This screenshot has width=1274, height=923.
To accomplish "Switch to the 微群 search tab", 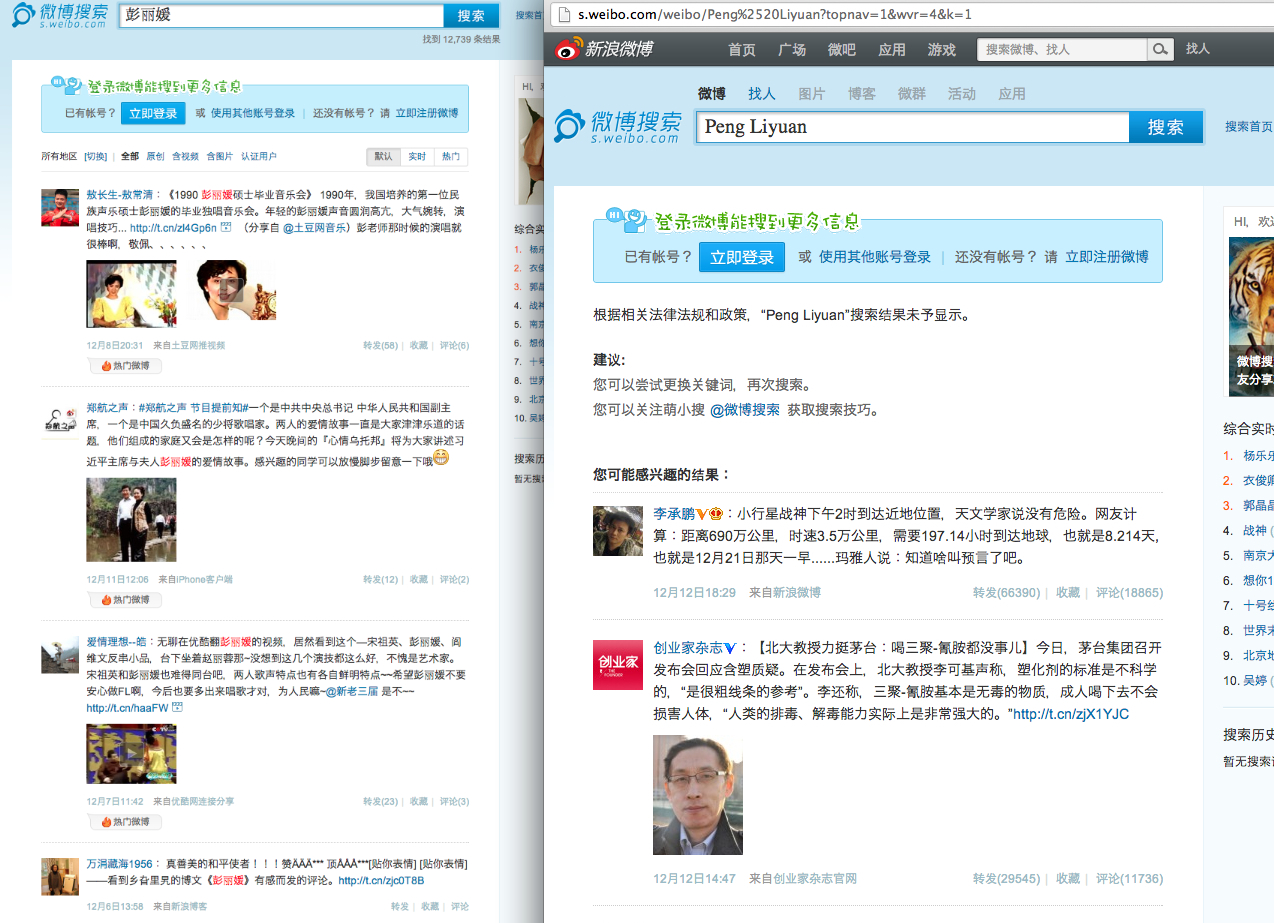I will point(912,93).
